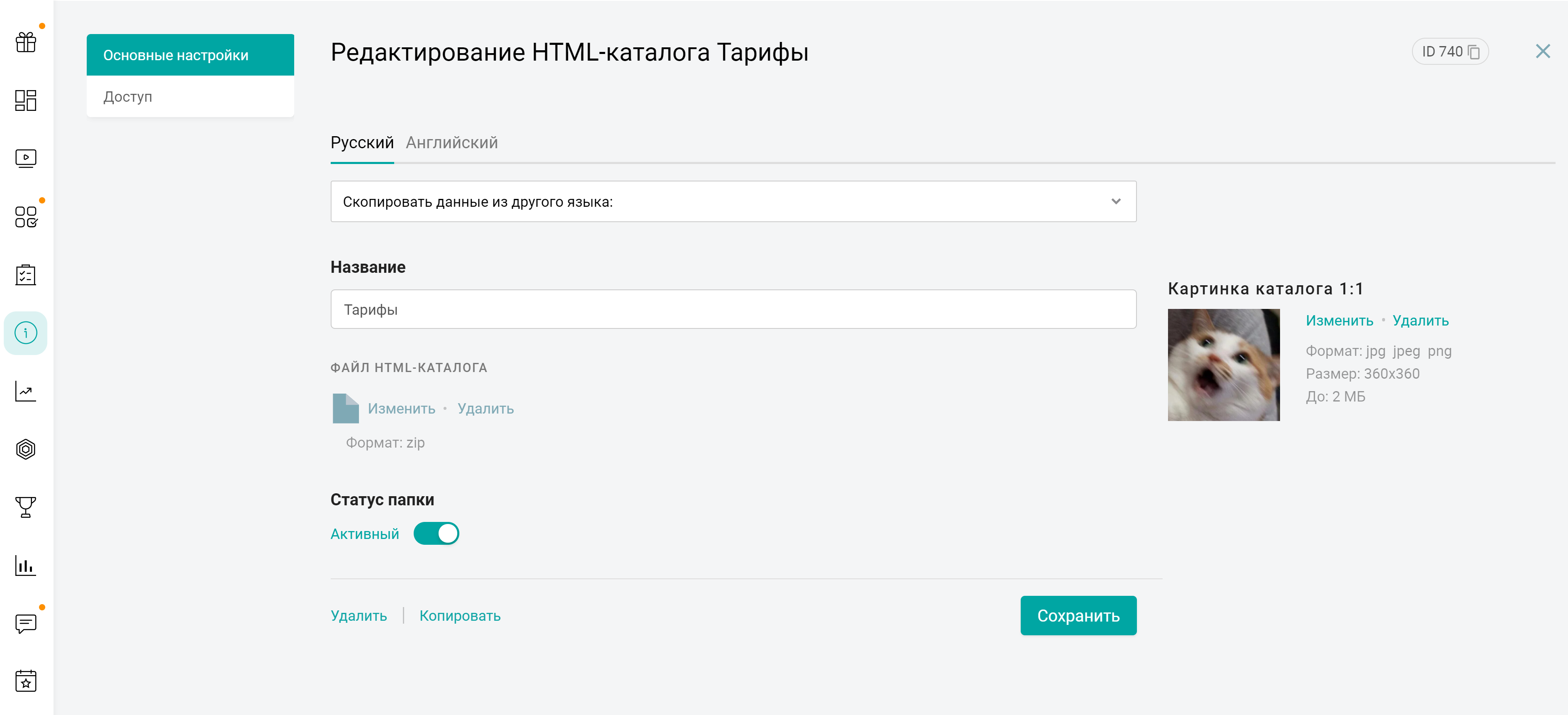Expand the copy data from language dropdown
Viewport: 1568px width, 715px height.
[733, 202]
